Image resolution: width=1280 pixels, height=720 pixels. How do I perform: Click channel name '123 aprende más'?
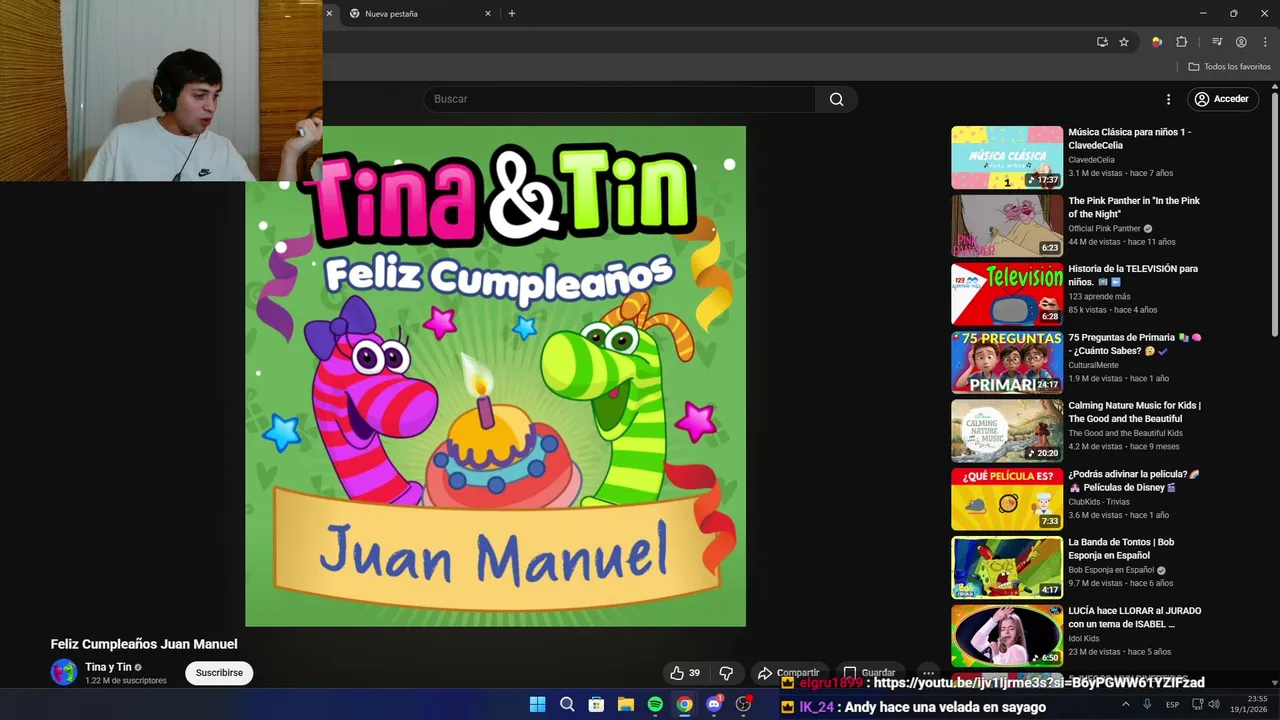(1099, 296)
